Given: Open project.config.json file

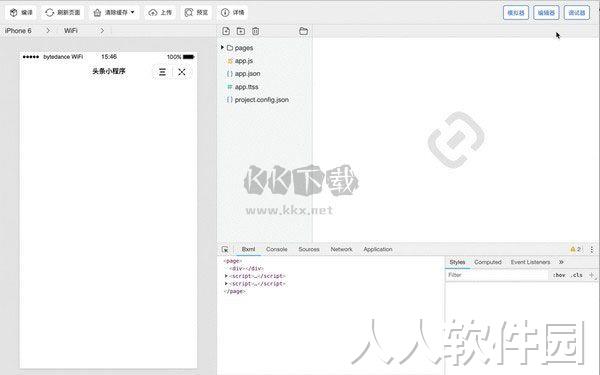Looking at the screenshot, I should [x=261, y=99].
